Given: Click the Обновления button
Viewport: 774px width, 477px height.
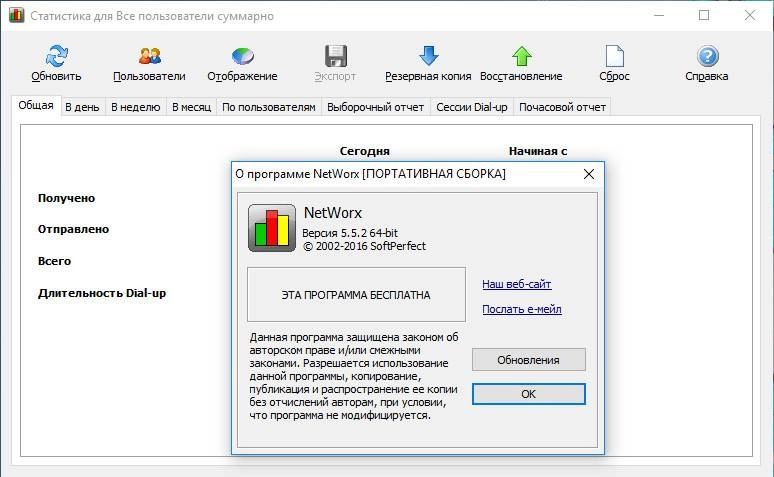Looking at the screenshot, I should (x=529, y=360).
